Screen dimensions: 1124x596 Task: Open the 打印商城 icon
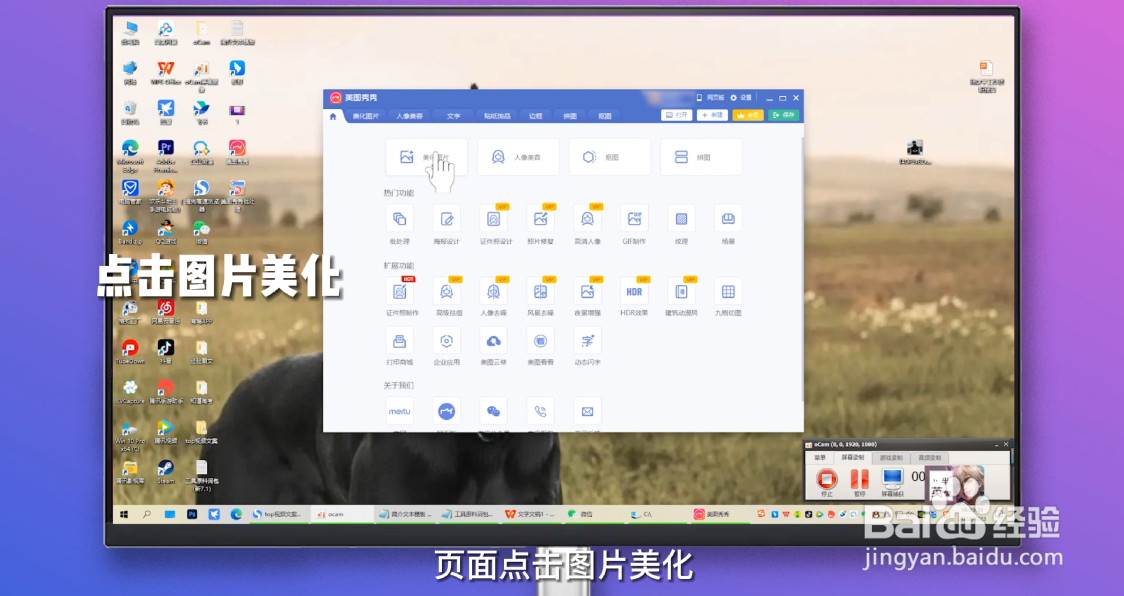click(399, 341)
